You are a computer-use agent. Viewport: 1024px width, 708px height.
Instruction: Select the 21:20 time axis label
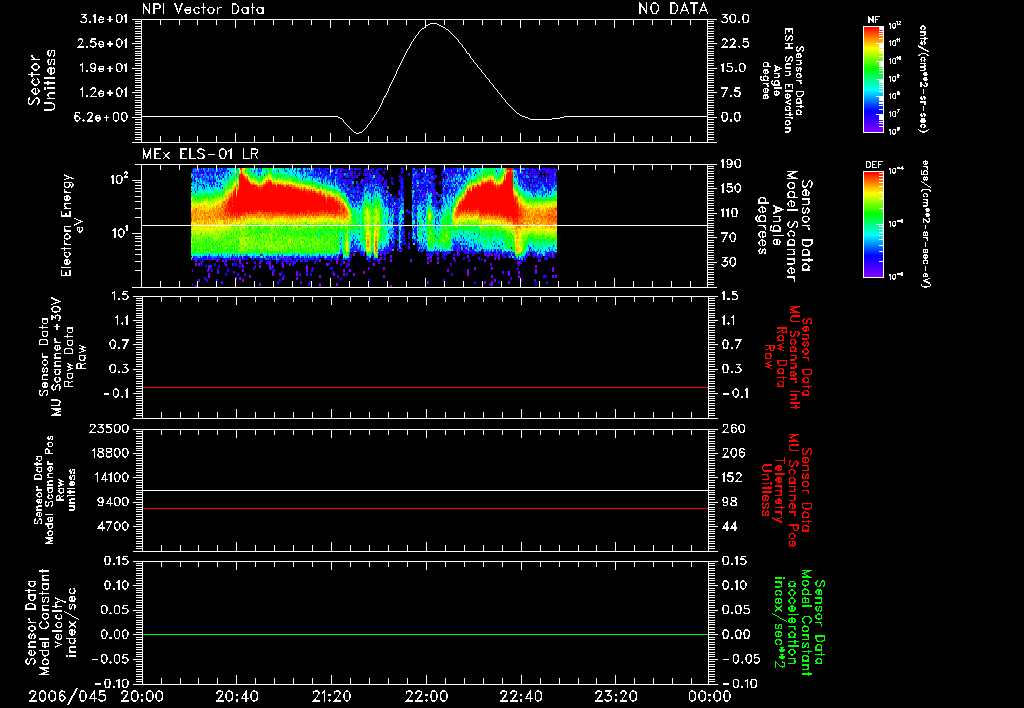(333, 696)
